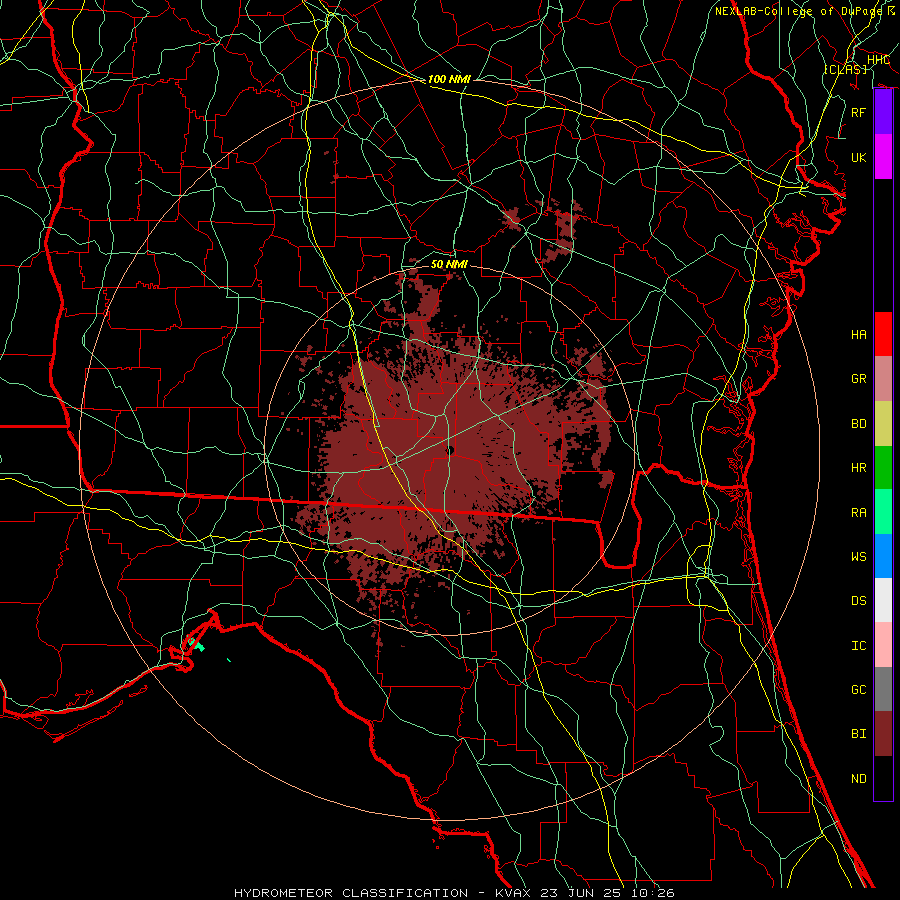The image size is (900, 900).
Task: Click the UK legend label
Action: [859, 157]
